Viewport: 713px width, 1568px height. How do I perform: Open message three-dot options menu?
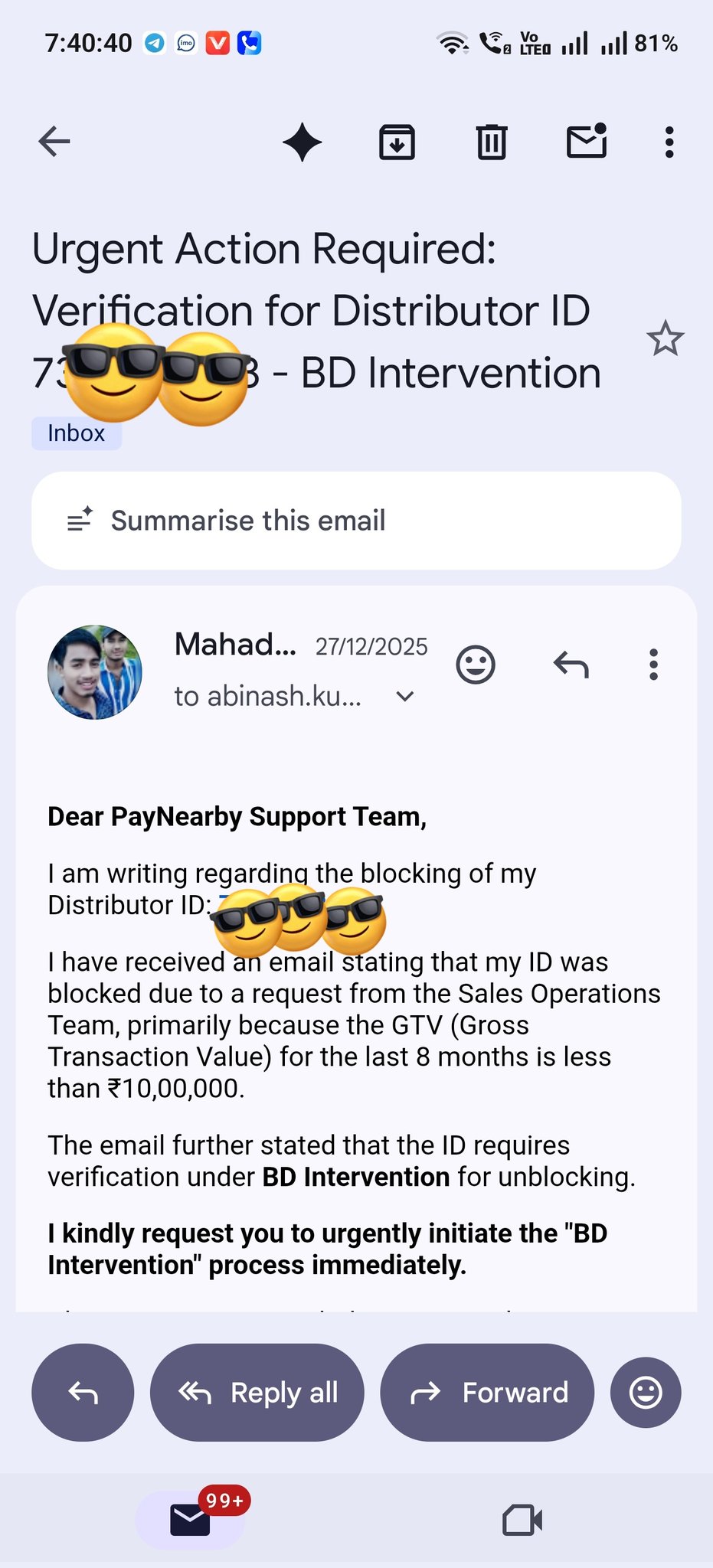pyautogui.click(x=653, y=665)
